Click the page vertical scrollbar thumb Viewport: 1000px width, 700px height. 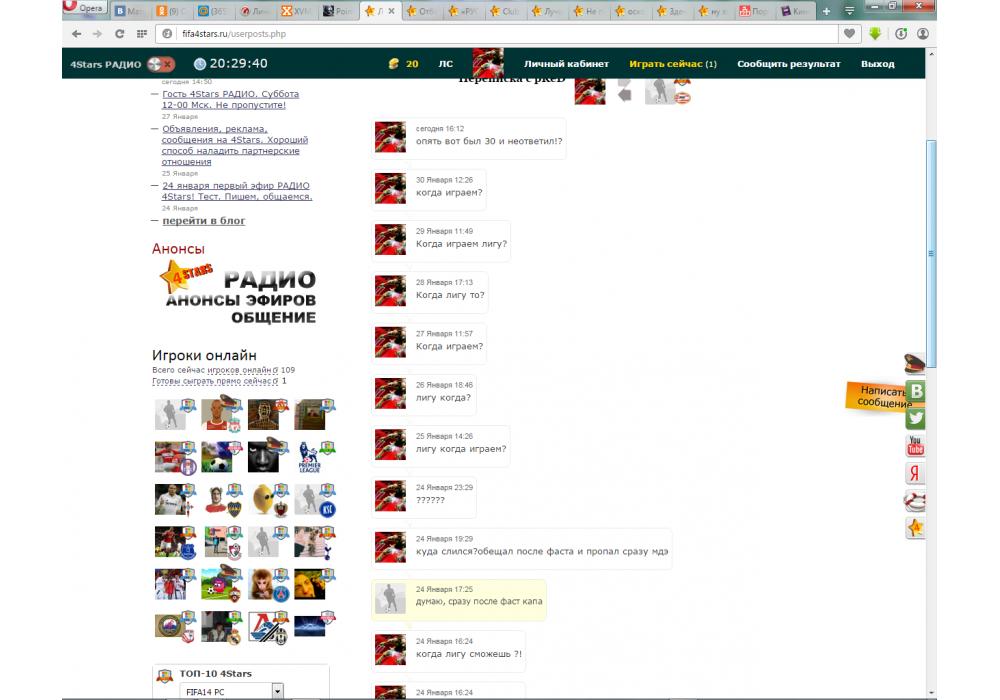932,250
